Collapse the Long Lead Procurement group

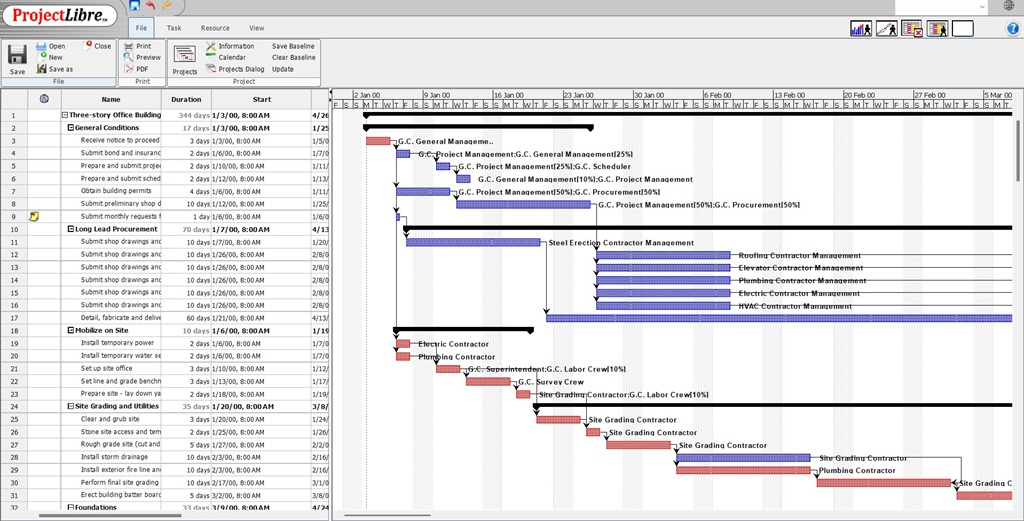(x=71, y=229)
